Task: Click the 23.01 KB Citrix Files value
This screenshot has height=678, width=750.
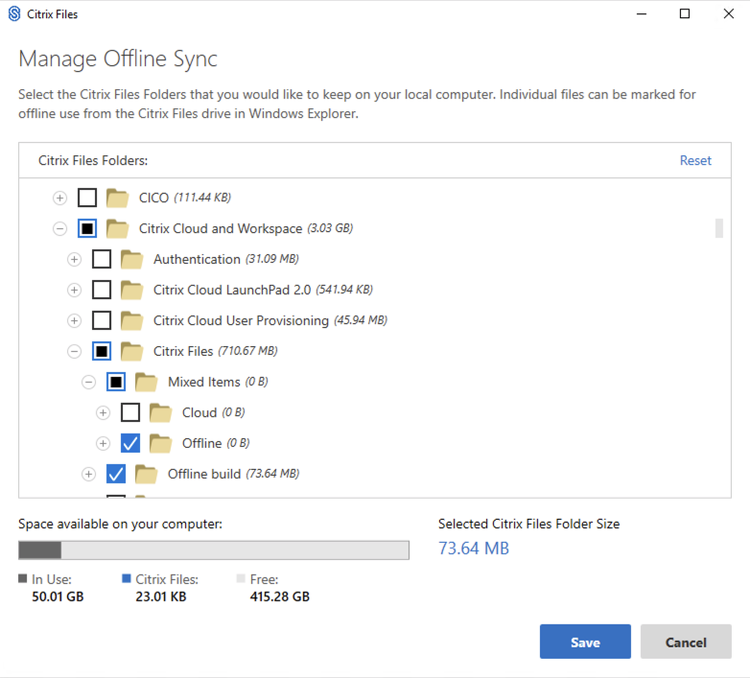Action: pyautogui.click(x=161, y=597)
